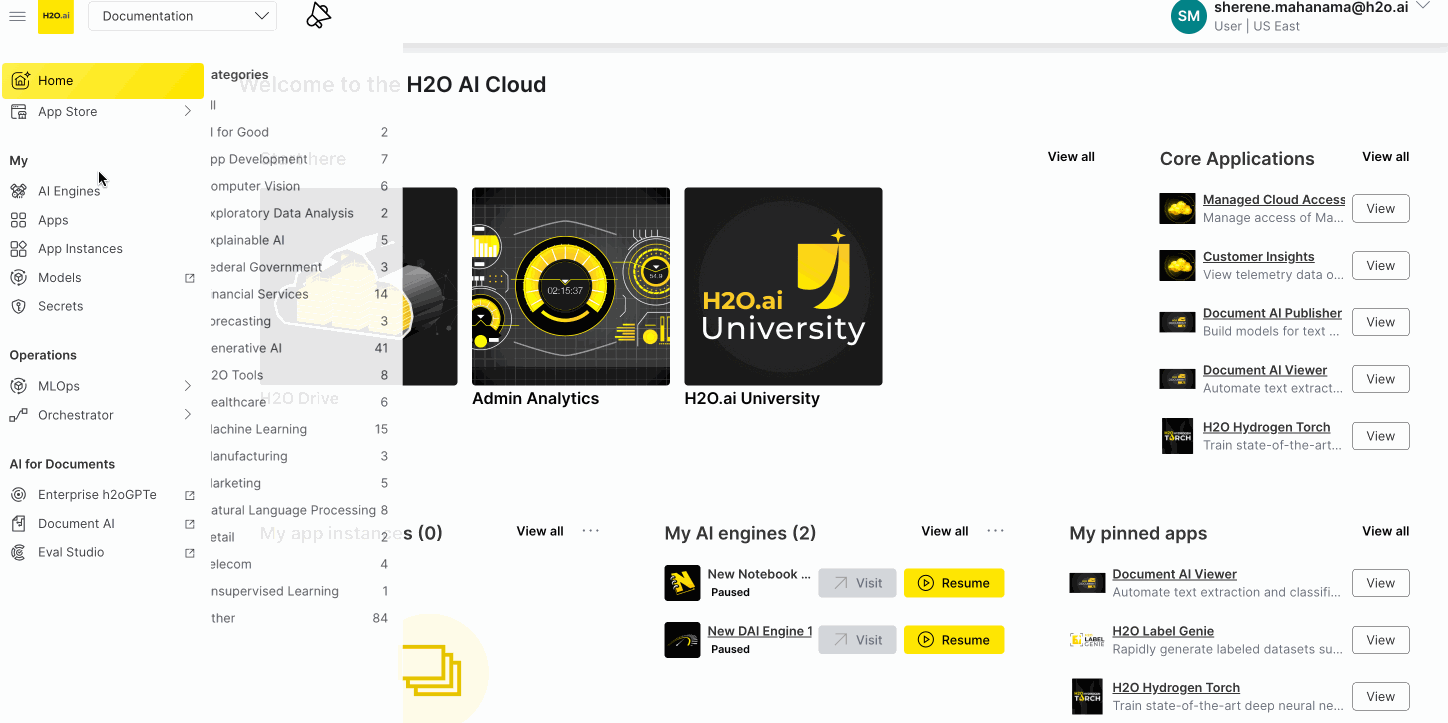Open the Admin Analytics thumbnail
This screenshot has width=1448, height=723.
571,286
